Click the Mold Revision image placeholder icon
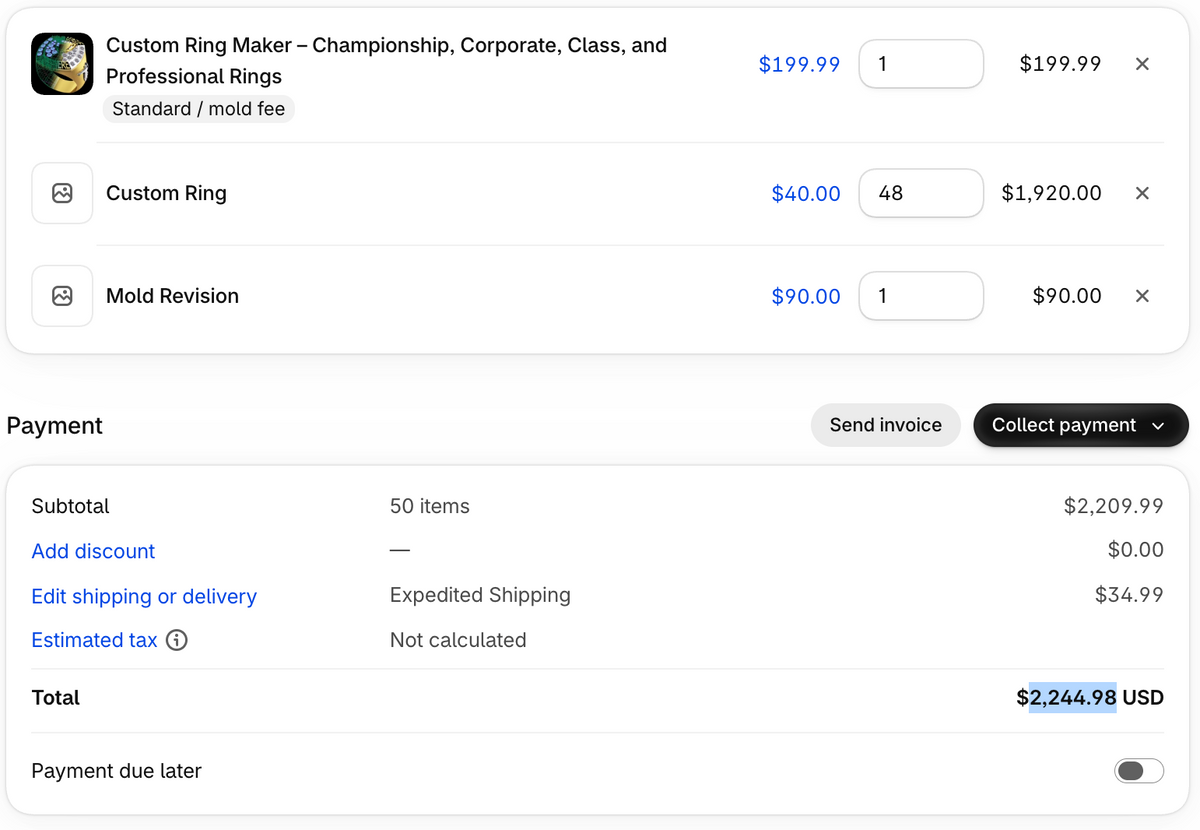 coord(62,296)
